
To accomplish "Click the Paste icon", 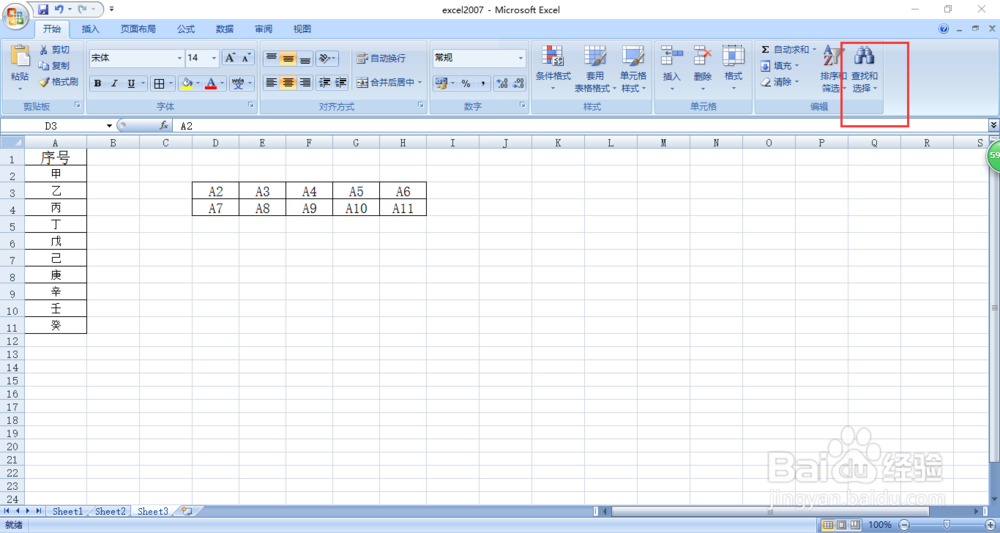I will click(x=20, y=57).
